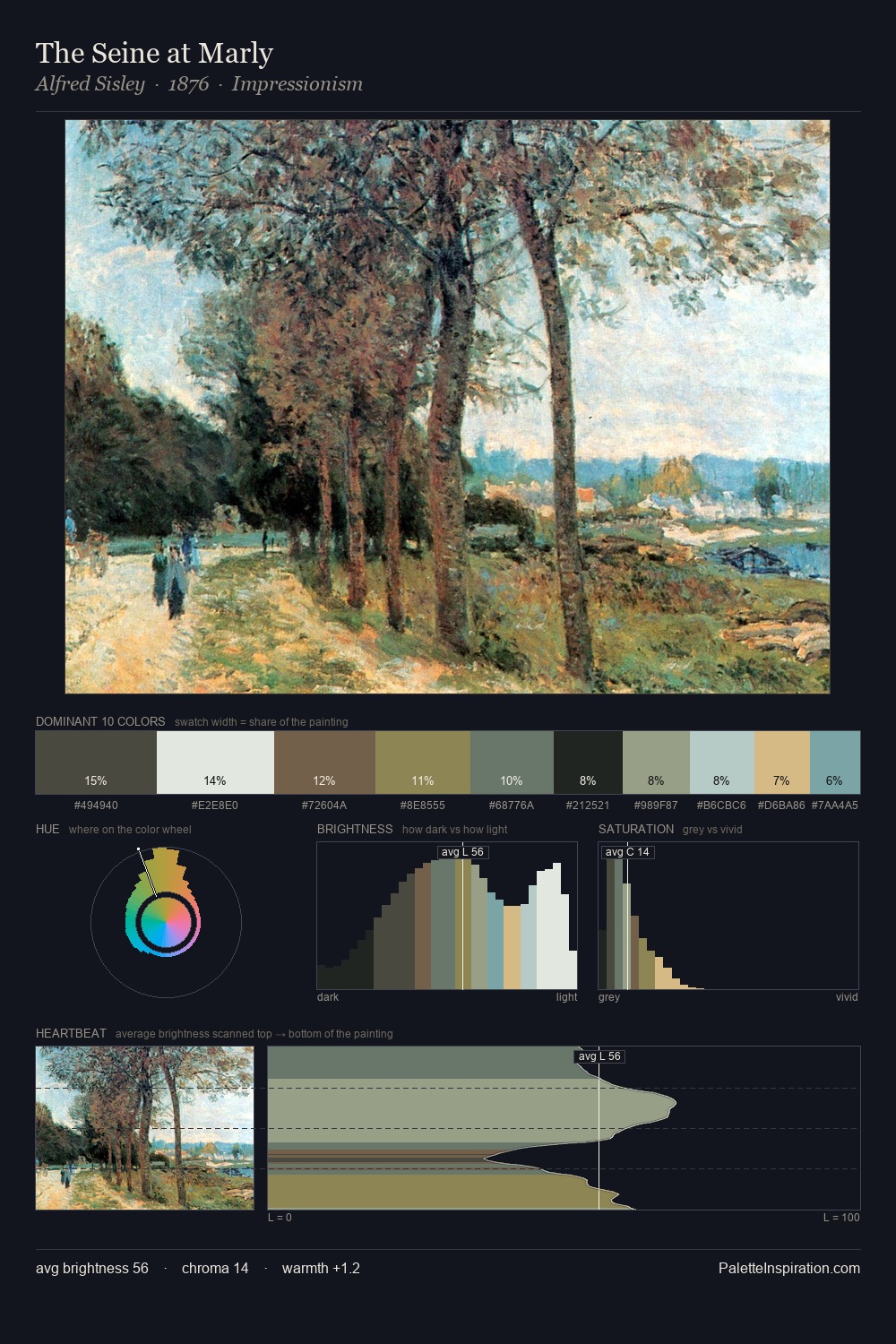Click the 'dark' brightness axis label
The image size is (896, 1344).
click(x=328, y=997)
